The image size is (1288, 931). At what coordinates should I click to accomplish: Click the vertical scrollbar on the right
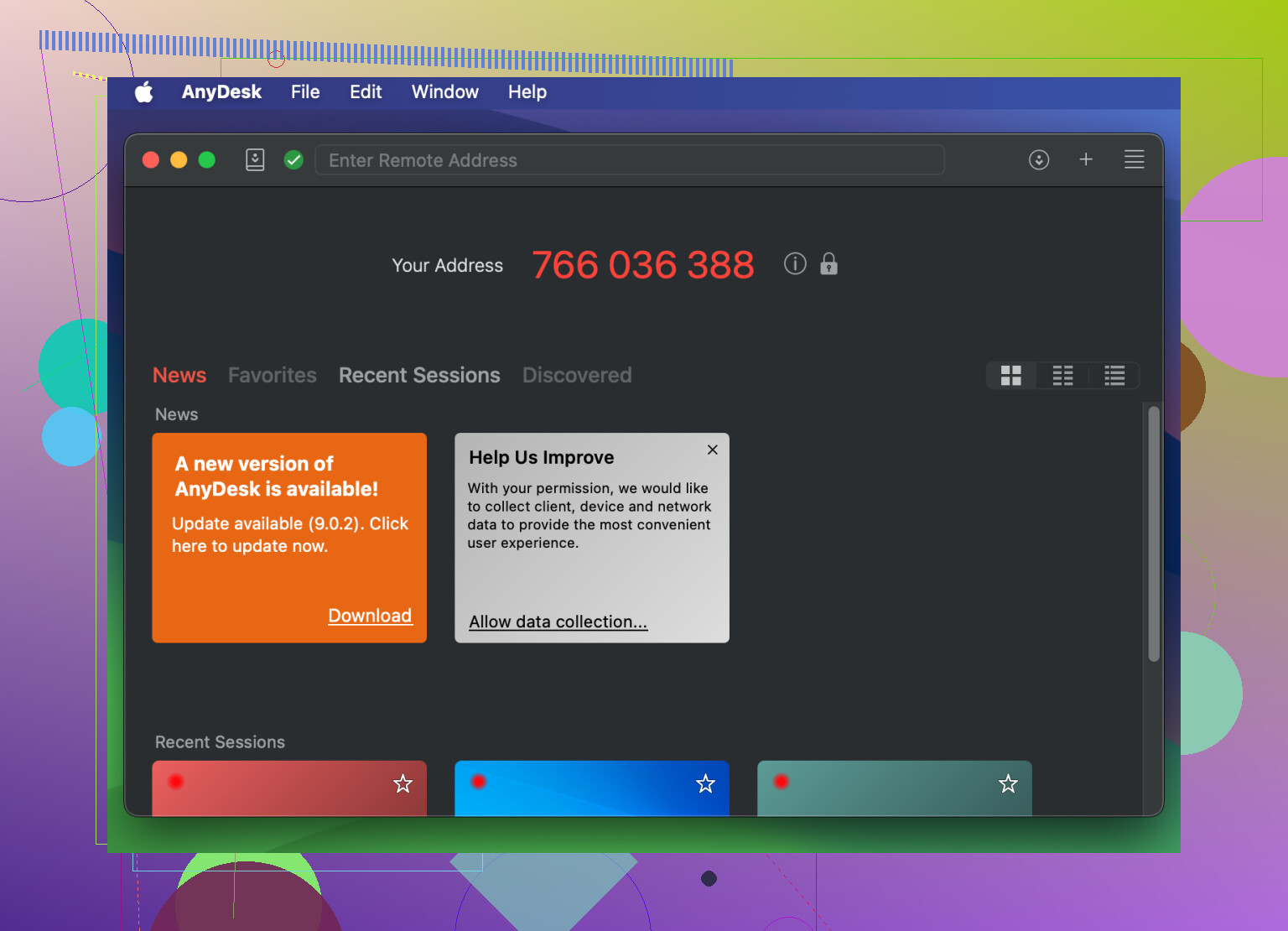click(1154, 534)
